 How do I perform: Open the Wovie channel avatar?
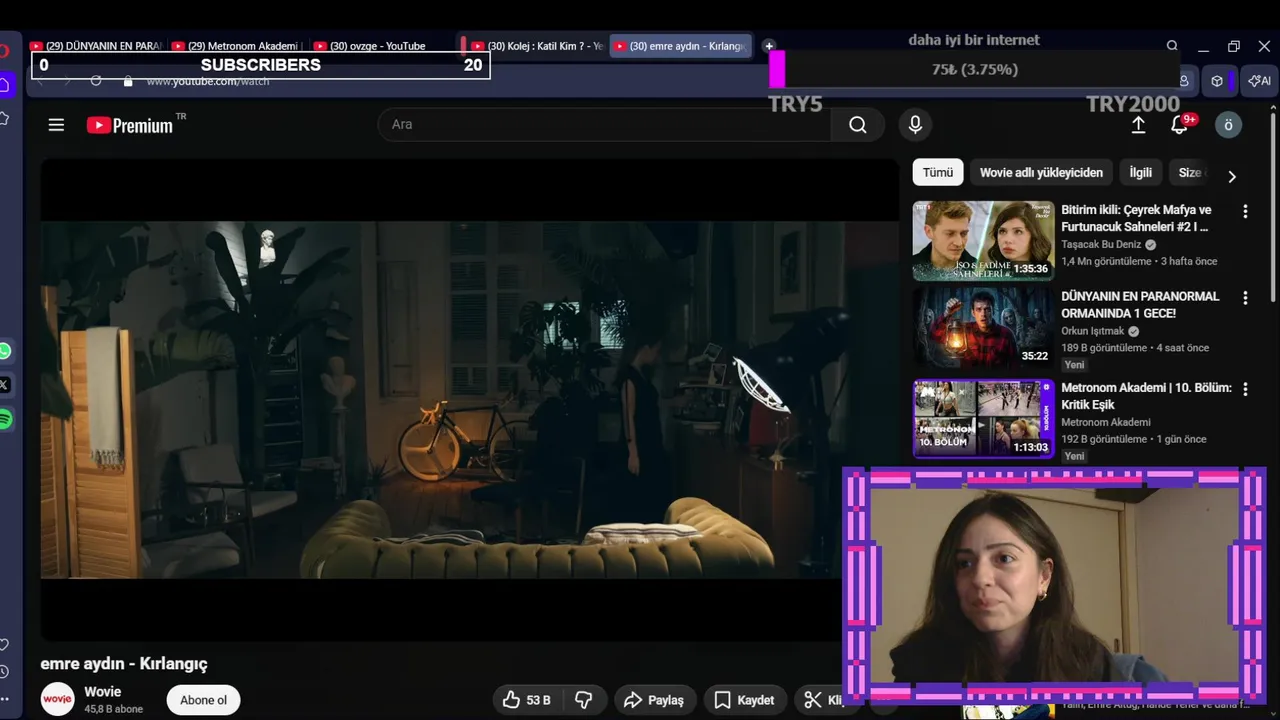[x=57, y=699]
